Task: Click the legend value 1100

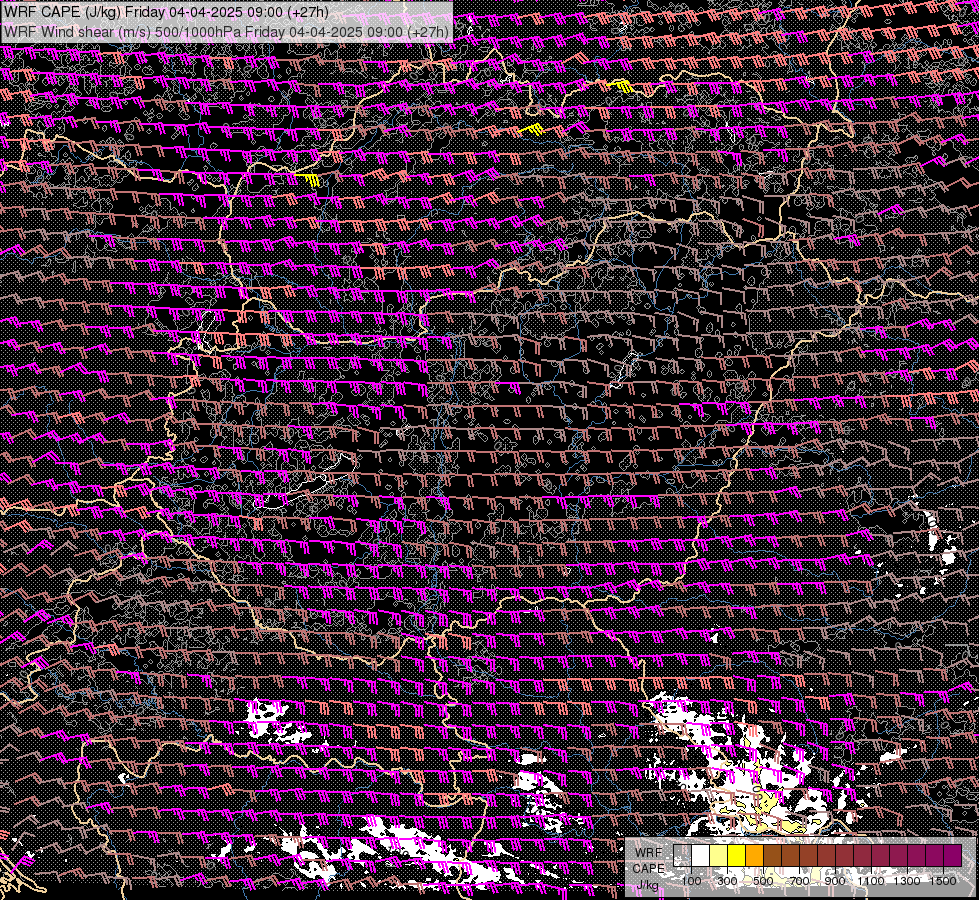Action: pyautogui.click(x=870, y=881)
